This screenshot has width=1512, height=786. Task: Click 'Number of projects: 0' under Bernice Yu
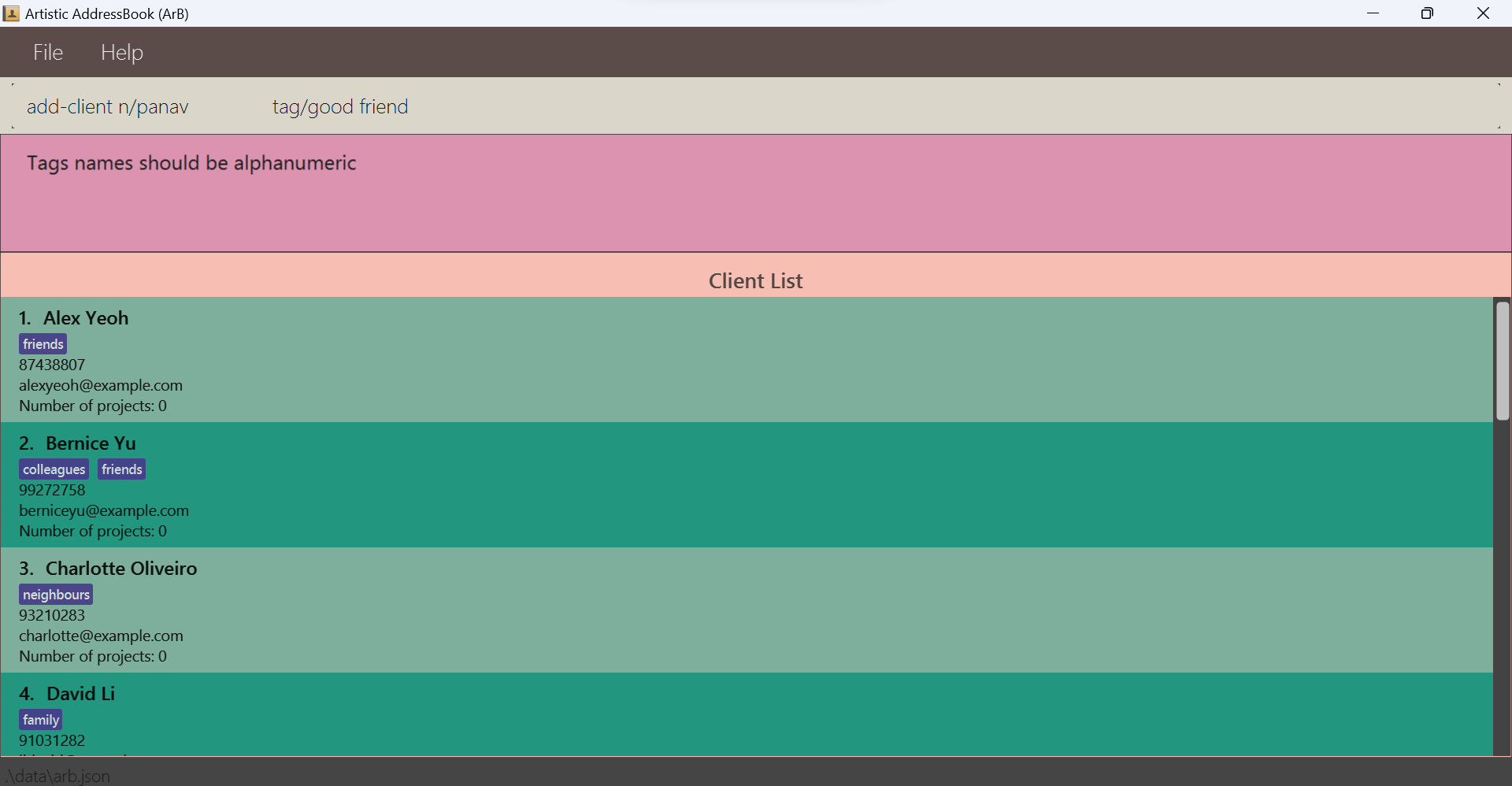tap(93, 531)
